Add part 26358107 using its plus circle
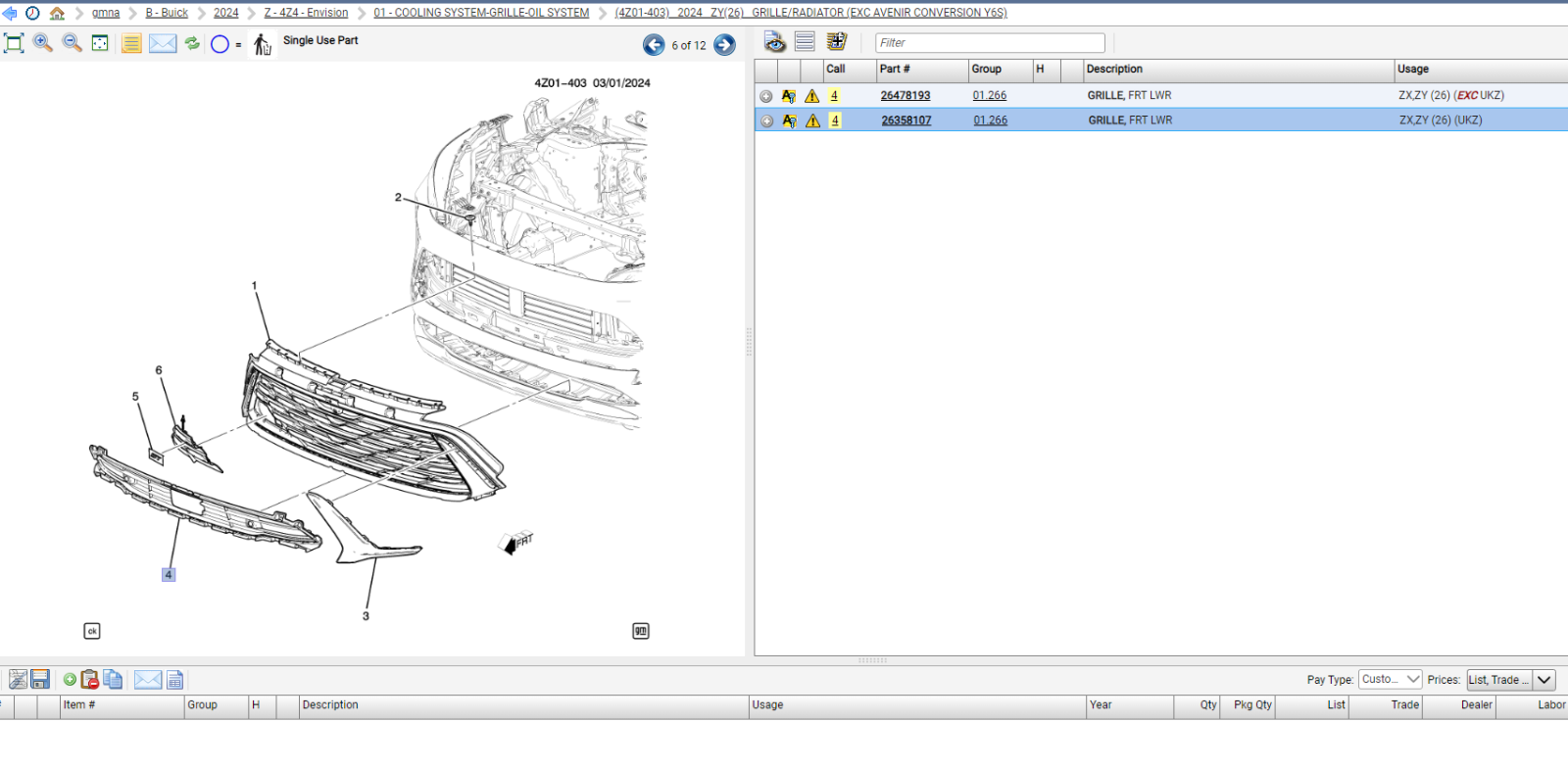Screen dimensions: 1568x770 click(x=766, y=120)
